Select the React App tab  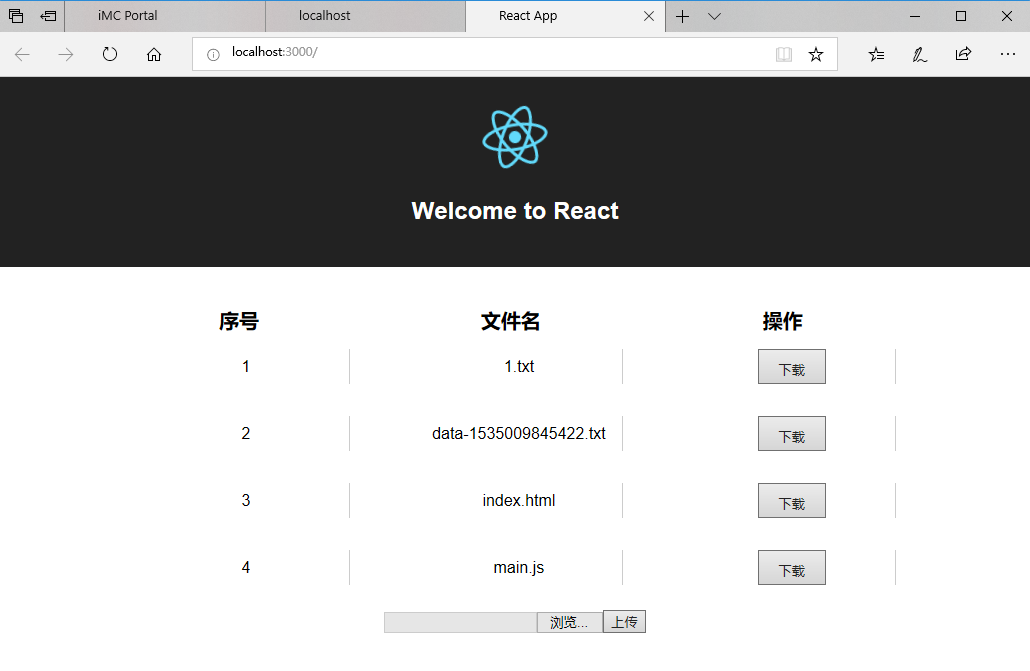(x=565, y=16)
